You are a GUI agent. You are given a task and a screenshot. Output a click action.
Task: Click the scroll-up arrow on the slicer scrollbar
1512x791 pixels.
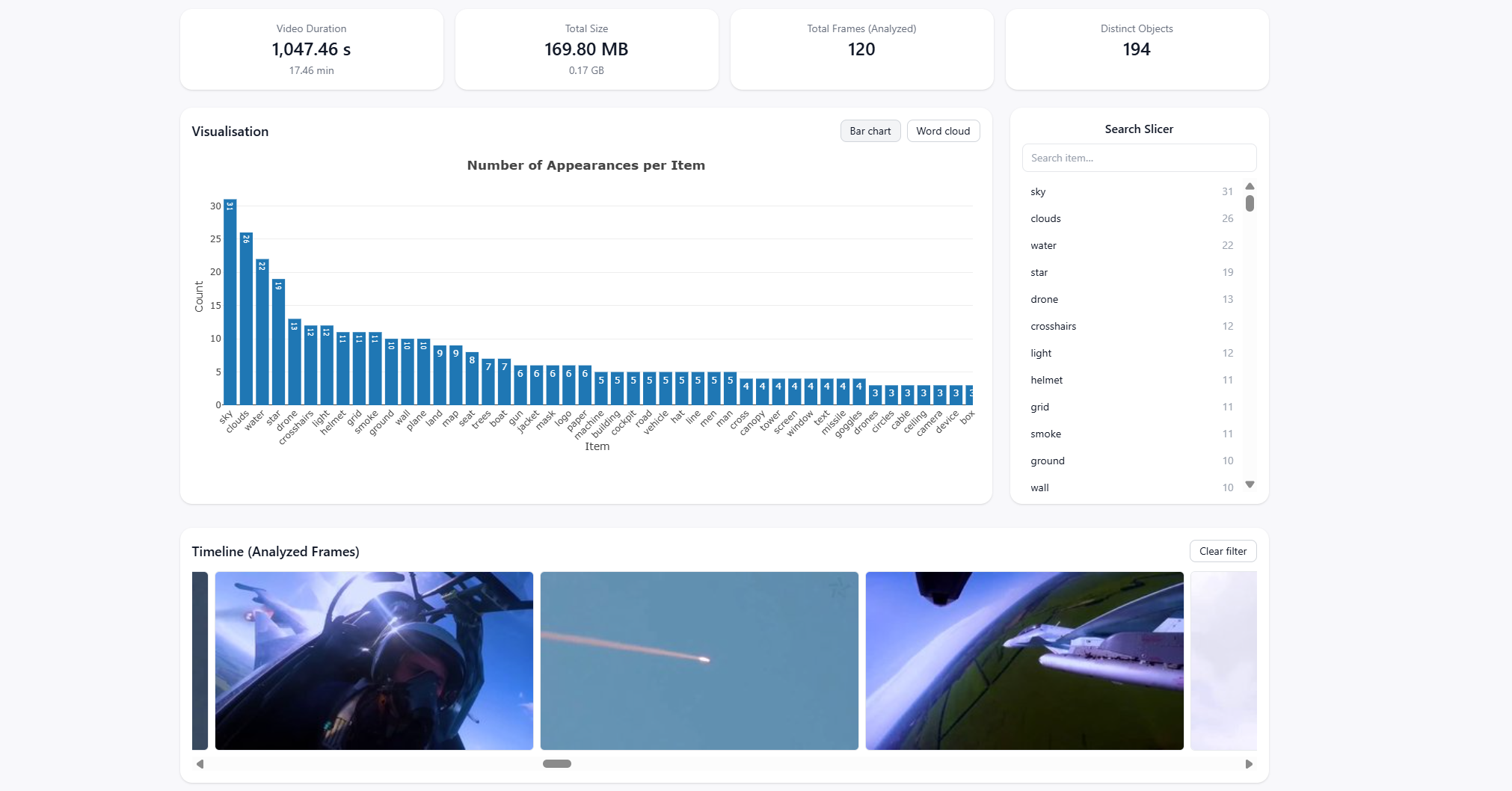(x=1250, y=186)
